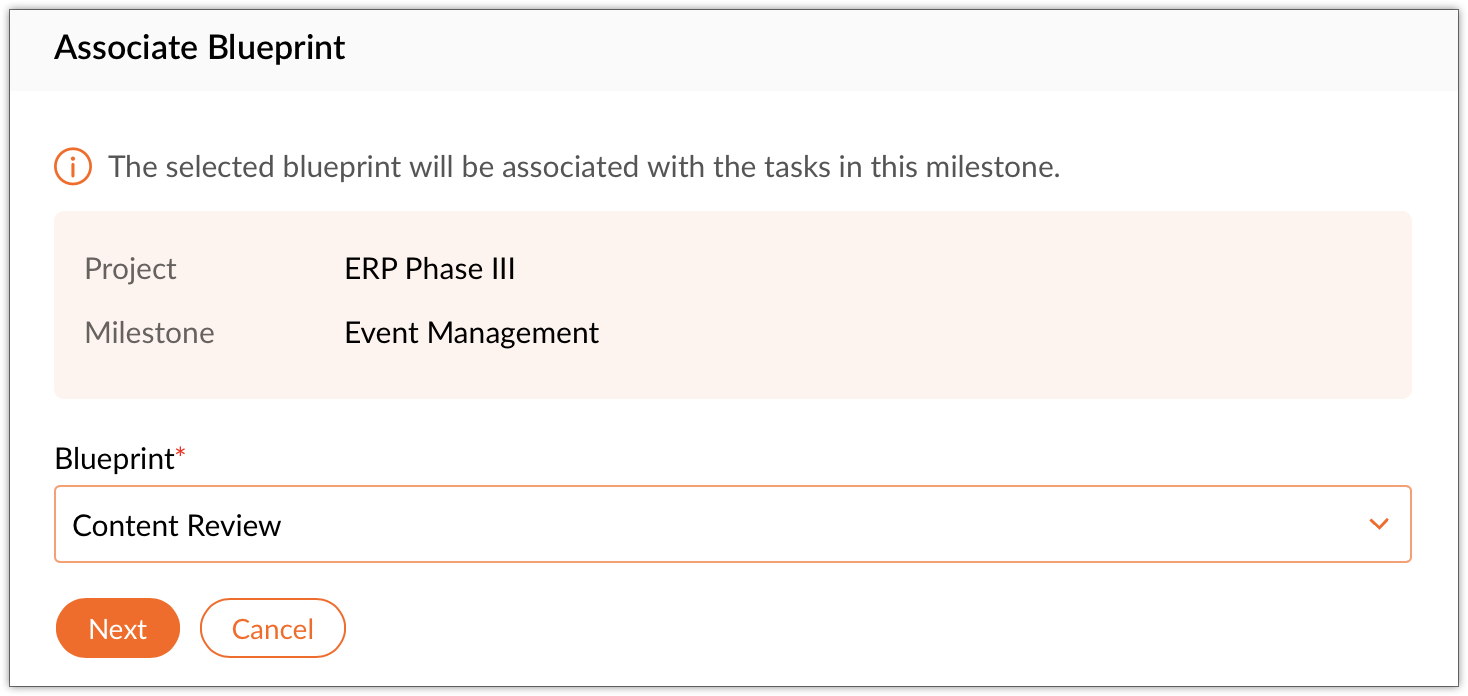This screenshot has height=696, width=1468.
Task: Click the Blueprint field label
Action: 114,459
